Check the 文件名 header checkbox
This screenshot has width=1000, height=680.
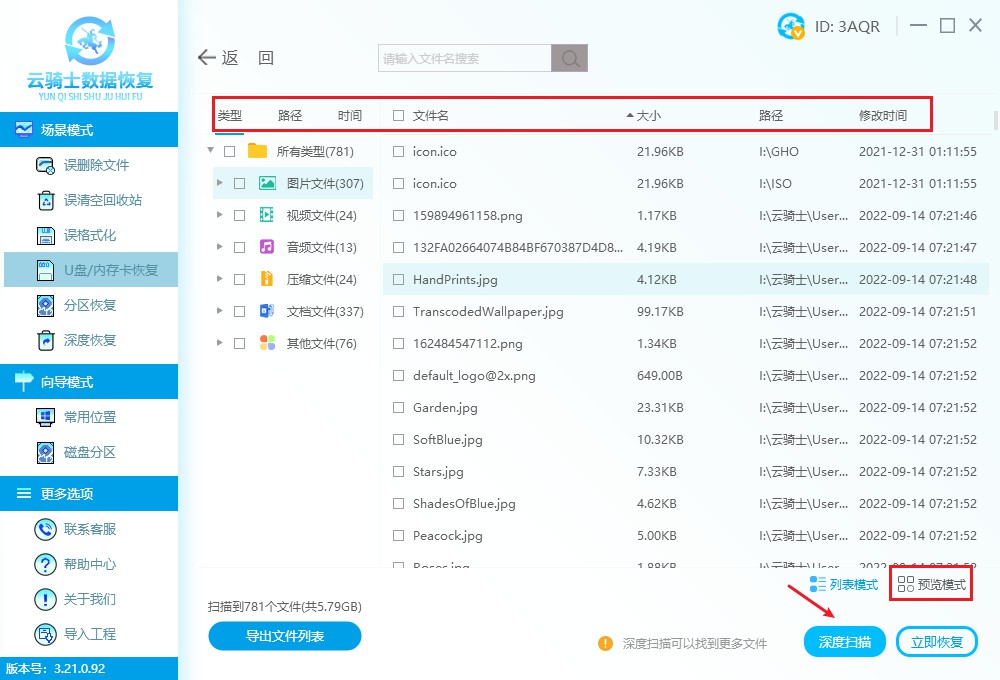click(x=397, y=115)
